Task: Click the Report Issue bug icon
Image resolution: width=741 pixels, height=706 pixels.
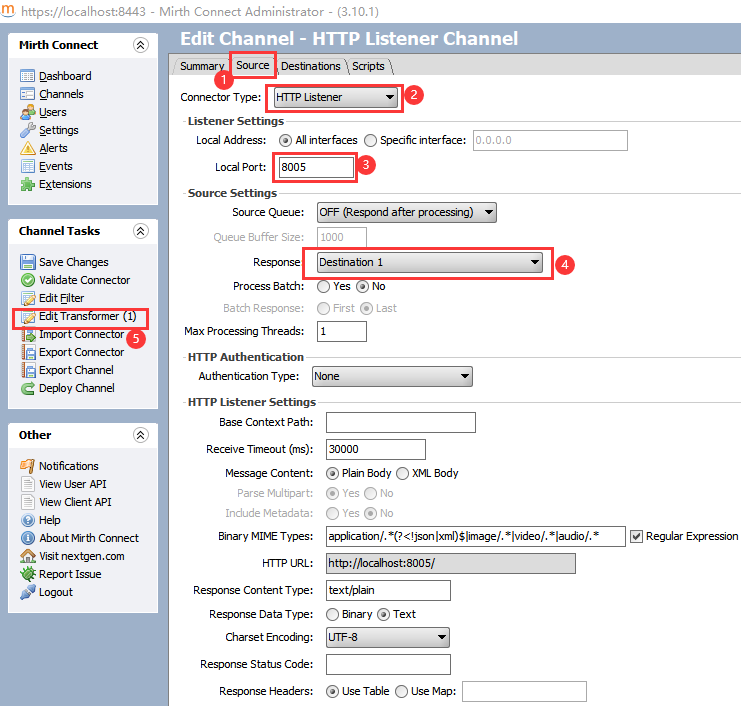Action: point(27,574)
